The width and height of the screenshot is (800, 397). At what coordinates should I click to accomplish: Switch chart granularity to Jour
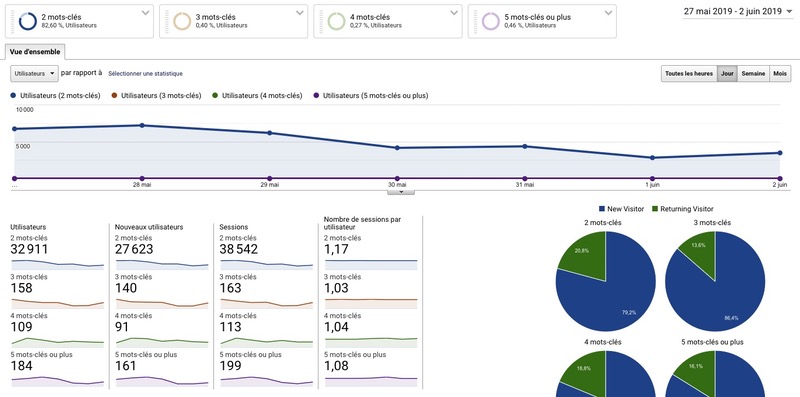727,73
